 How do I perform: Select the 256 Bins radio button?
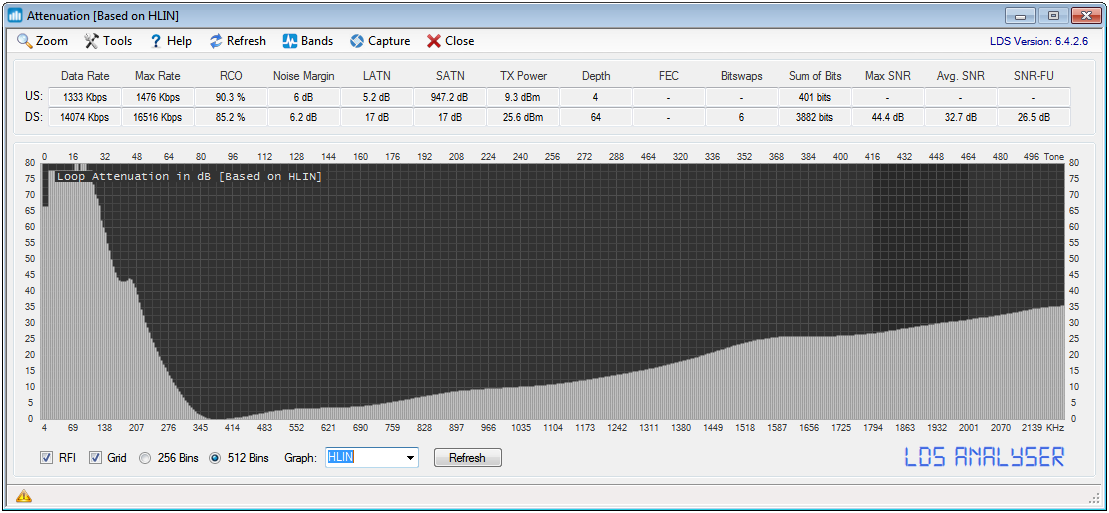(x=146, y=458)
